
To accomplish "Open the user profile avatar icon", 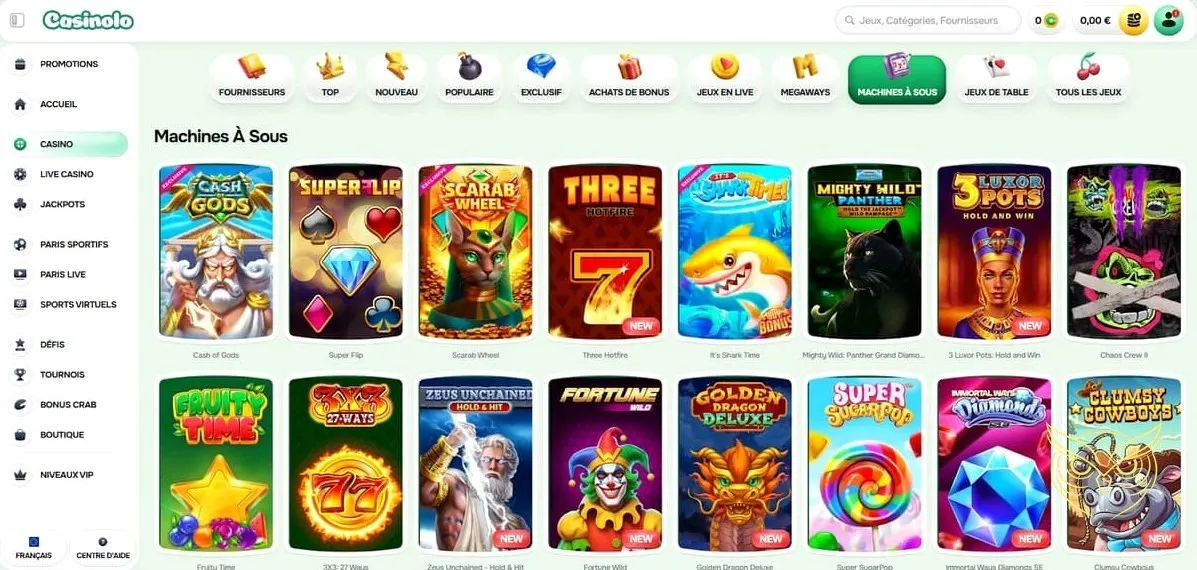I will [1168, 21].
